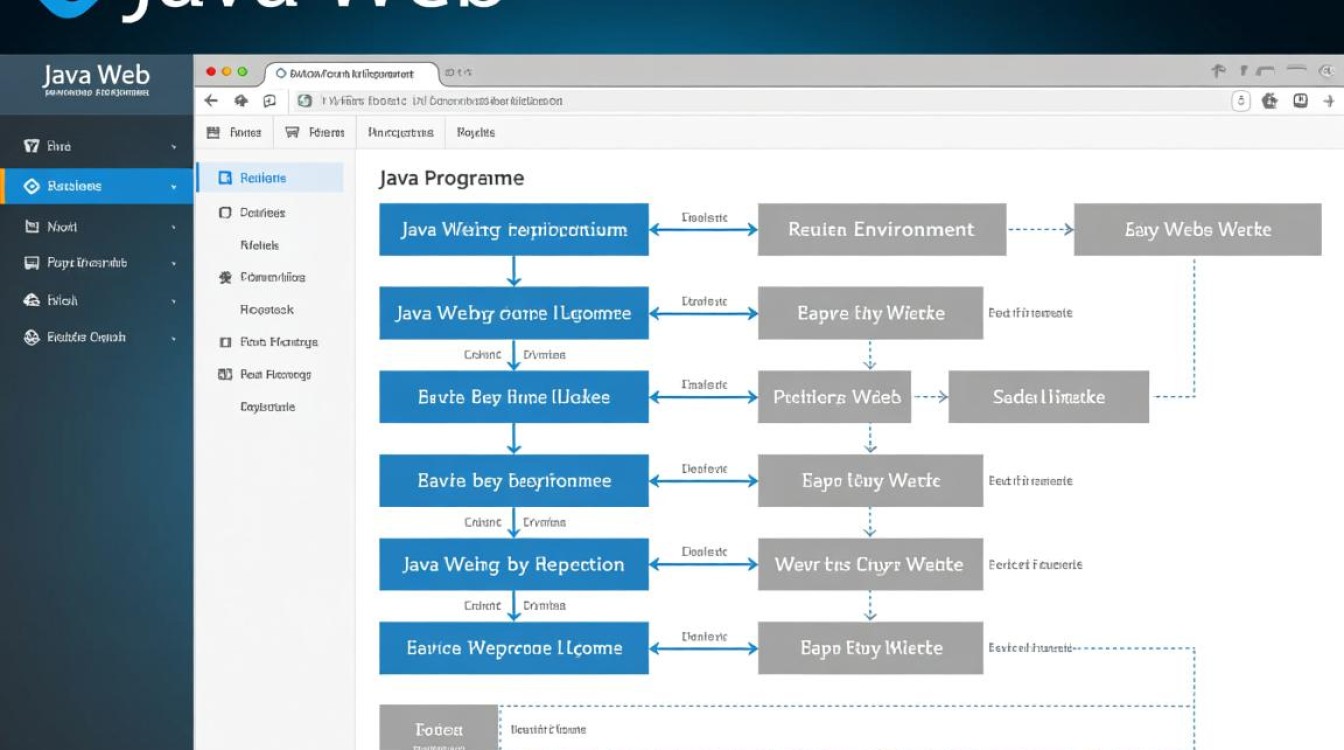The image size is (1344, 750).
Task: Click the "Reuien Environment" gray box
Action: (881, 229)
